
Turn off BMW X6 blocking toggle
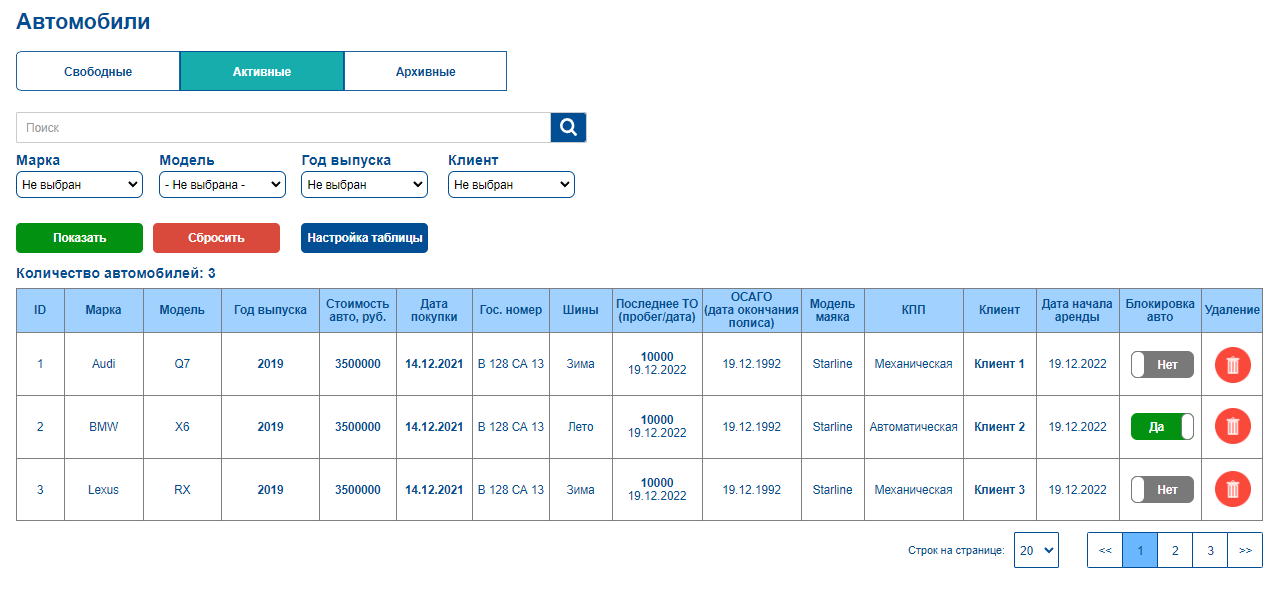1162,427
